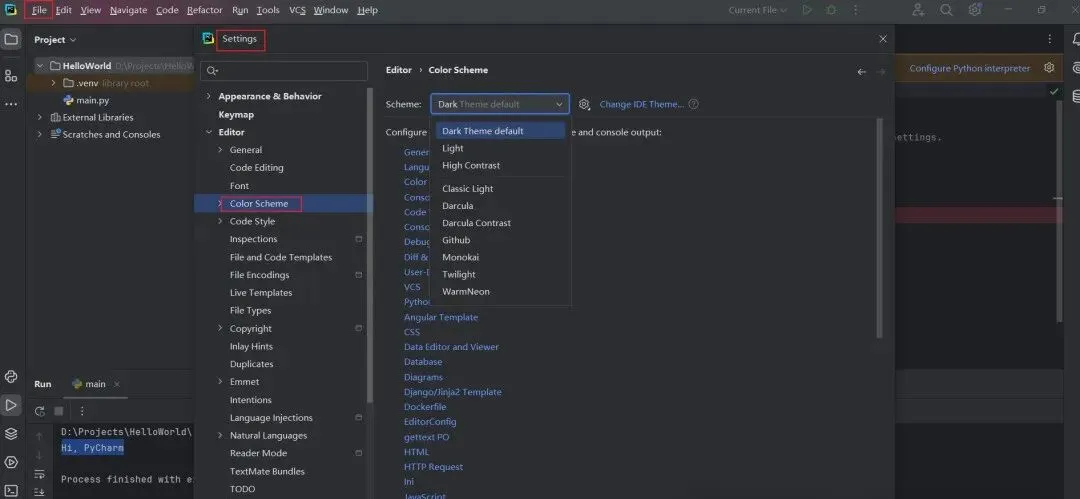
Task: Click the settings search field
Action: 285,71
